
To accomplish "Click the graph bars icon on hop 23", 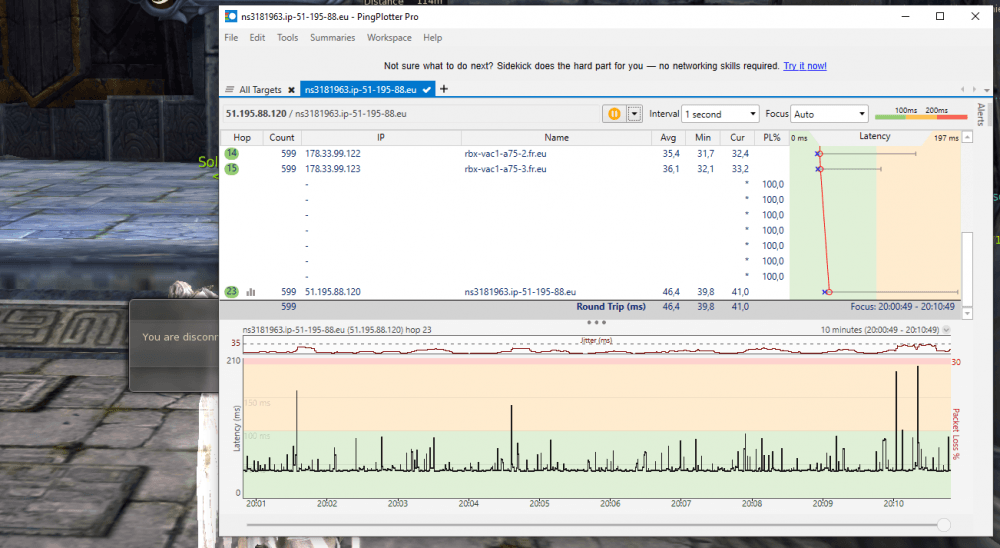I will pyautogui.click(x=251, y=292).
